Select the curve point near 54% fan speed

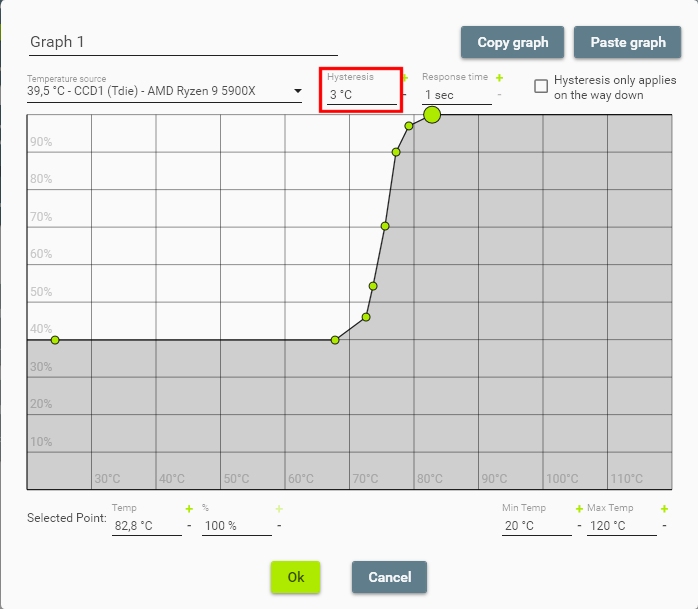[x=373, y=286]
